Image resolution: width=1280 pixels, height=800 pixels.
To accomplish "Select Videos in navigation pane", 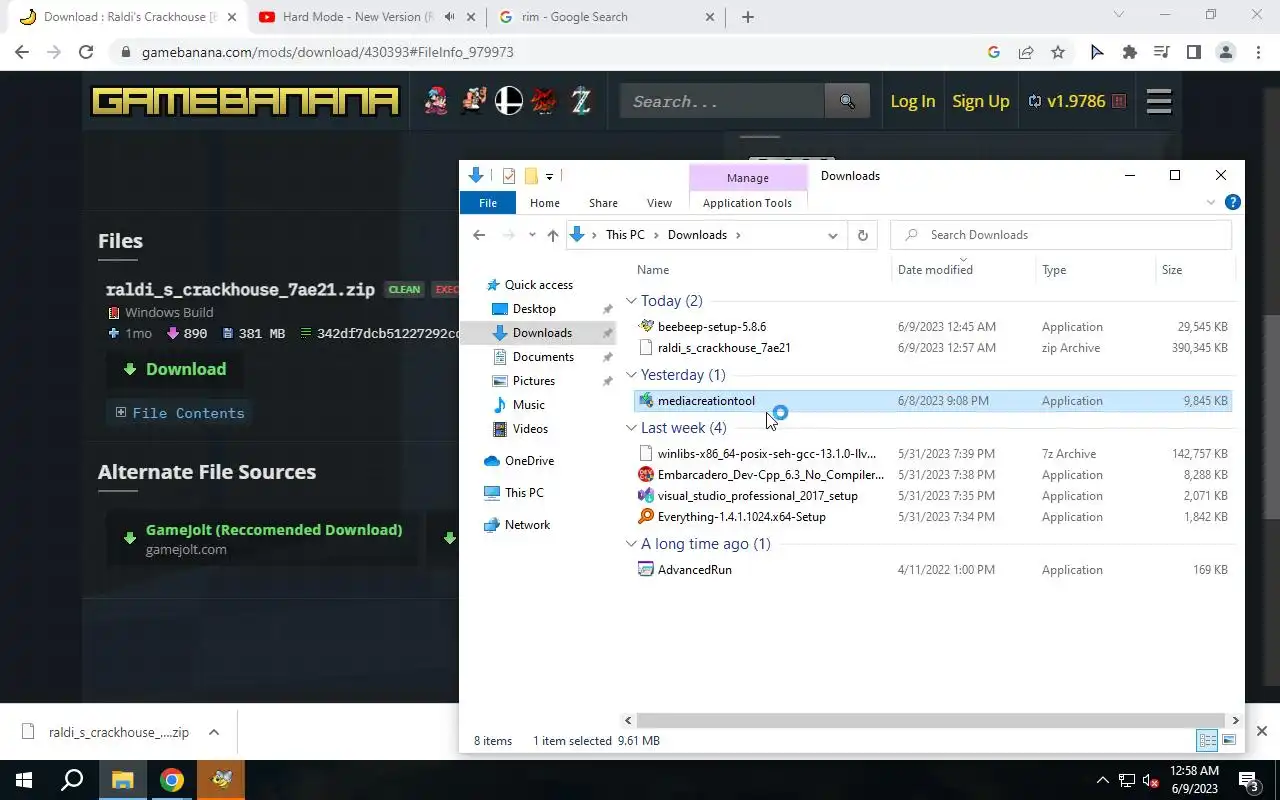I will (530, 429).
